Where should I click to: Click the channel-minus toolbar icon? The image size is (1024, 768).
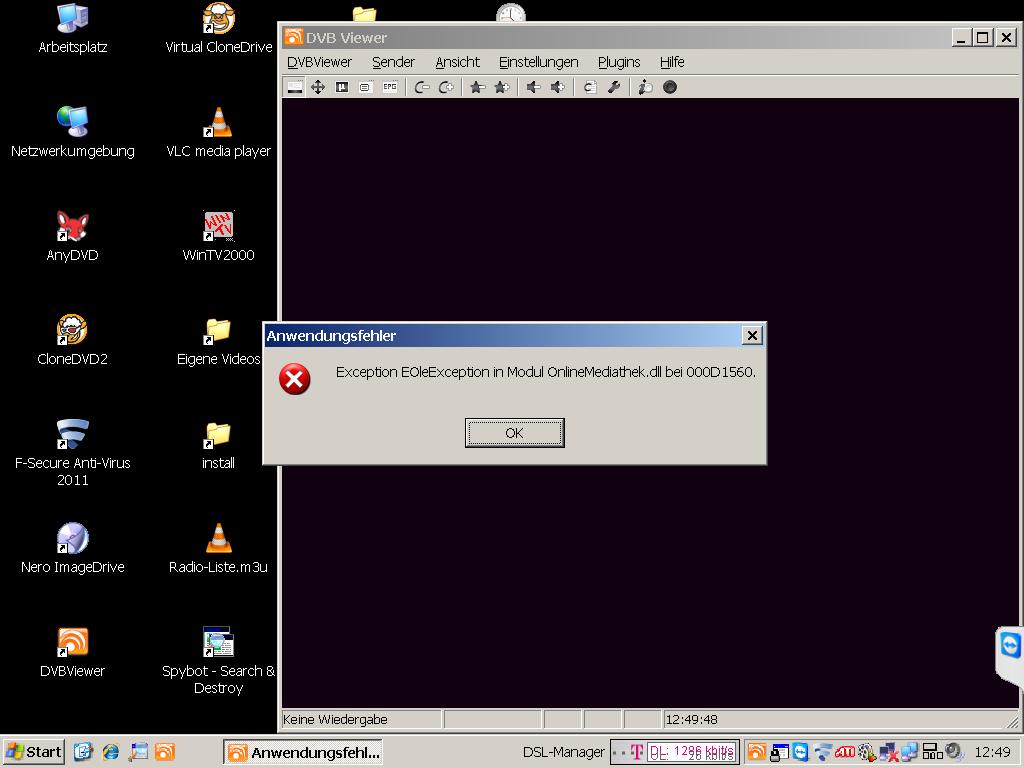click(422, 87)
